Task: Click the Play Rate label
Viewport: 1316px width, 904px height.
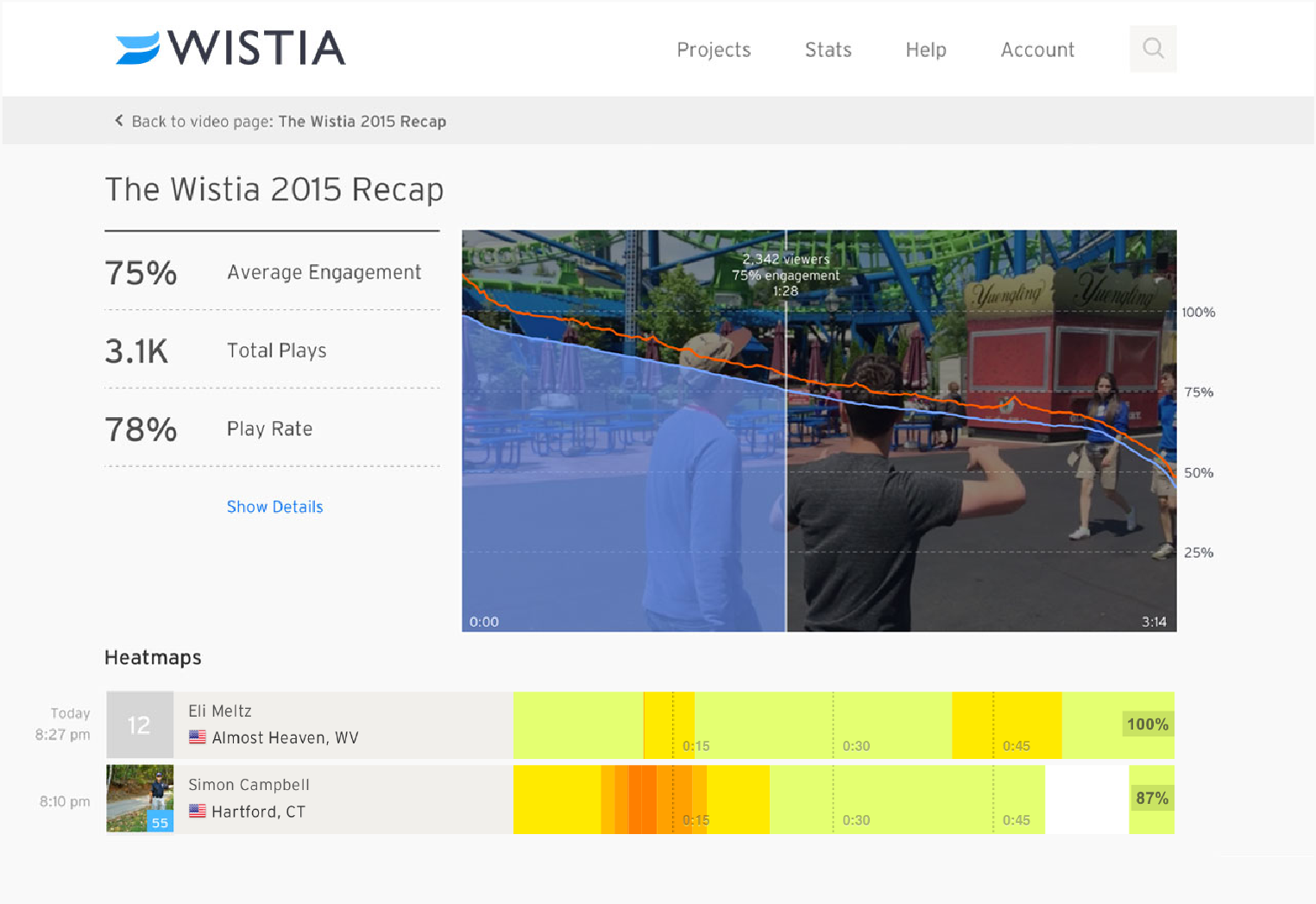Action: 269,429
